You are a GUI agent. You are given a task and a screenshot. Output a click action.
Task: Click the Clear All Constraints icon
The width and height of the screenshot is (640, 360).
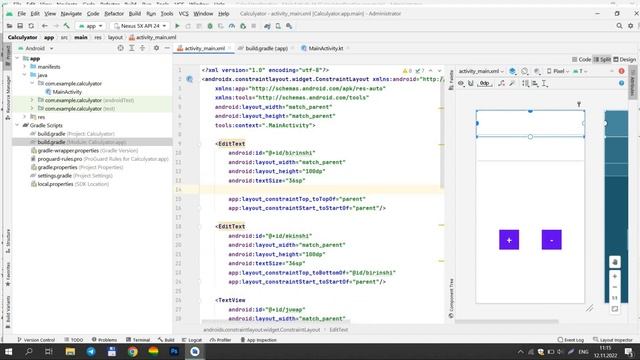(x=501, y=83)
